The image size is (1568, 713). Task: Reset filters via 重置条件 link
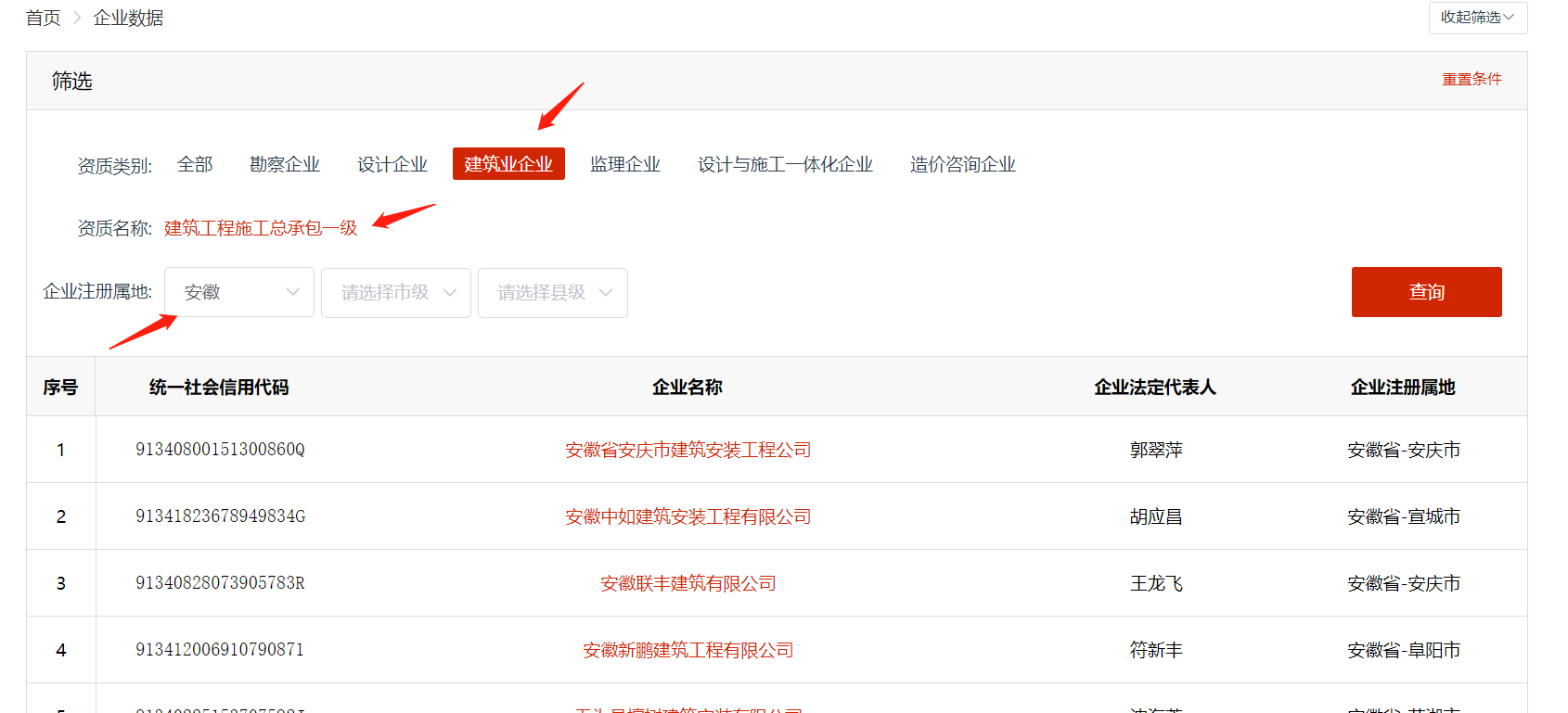[x=1472, y=80]
